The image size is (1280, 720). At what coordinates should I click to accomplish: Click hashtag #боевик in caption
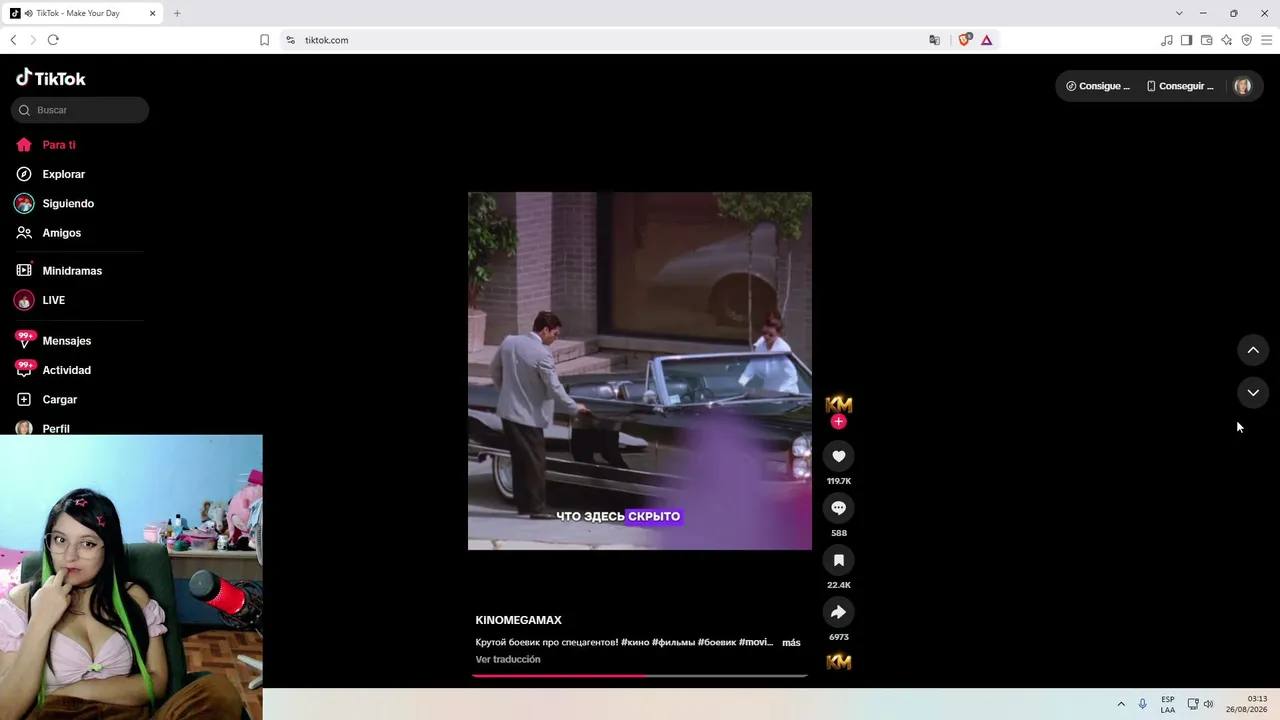[x=717, y=642]
